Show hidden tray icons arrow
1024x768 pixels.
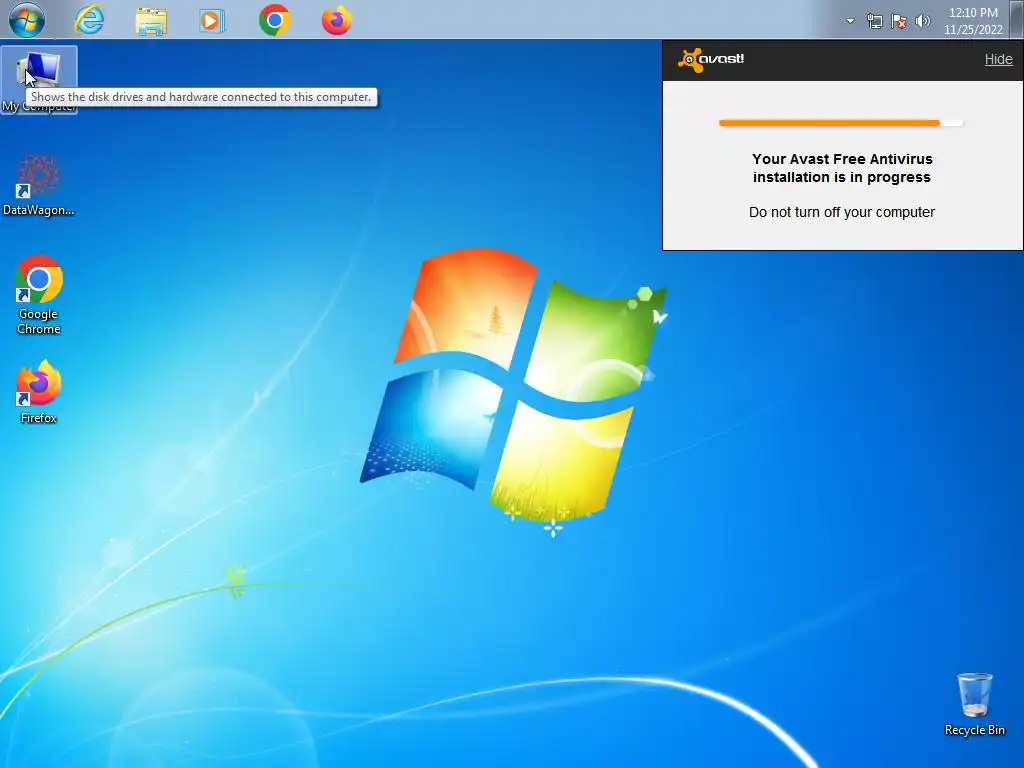[850, 21]
